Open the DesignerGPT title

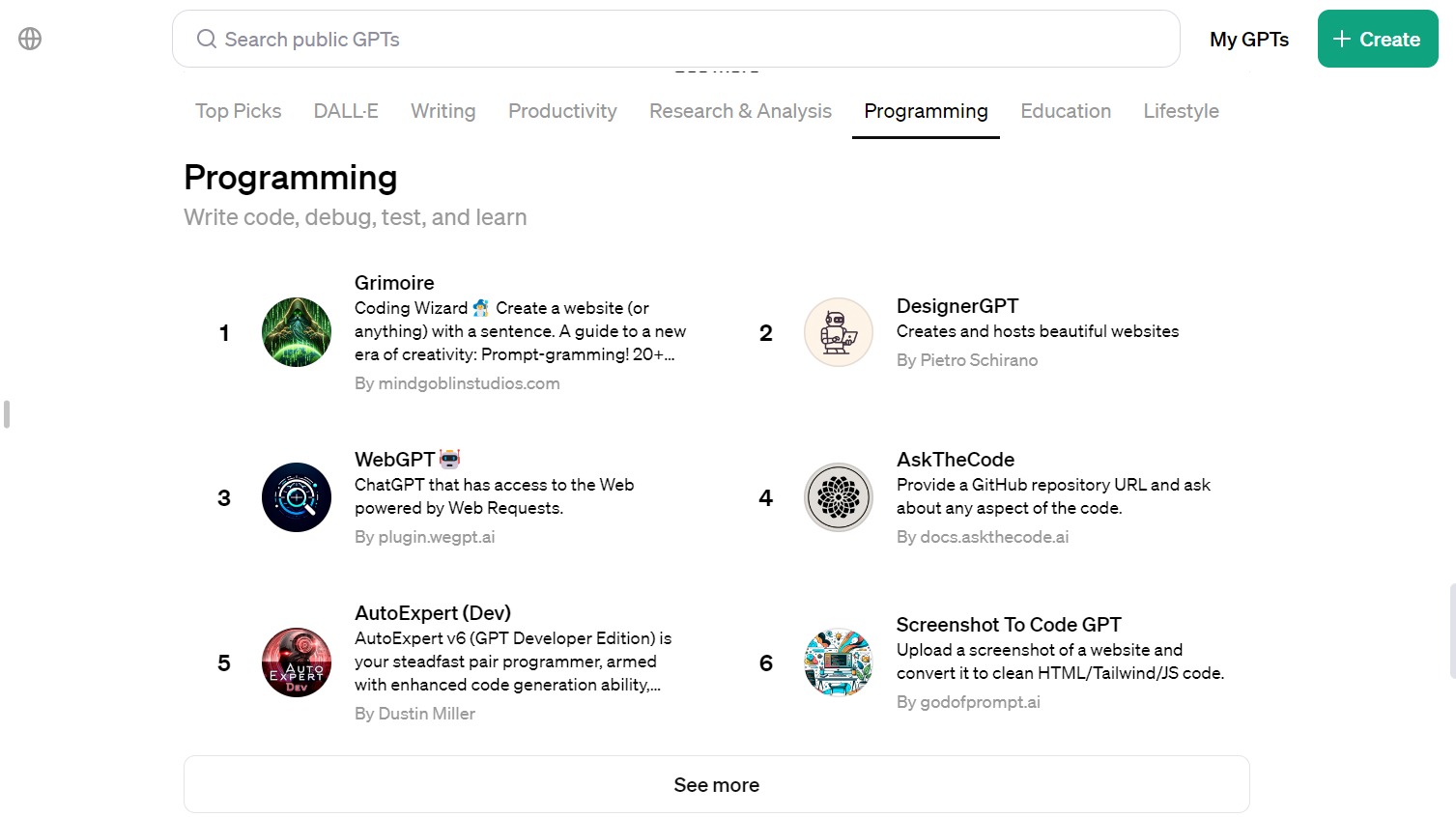point(957,306)
